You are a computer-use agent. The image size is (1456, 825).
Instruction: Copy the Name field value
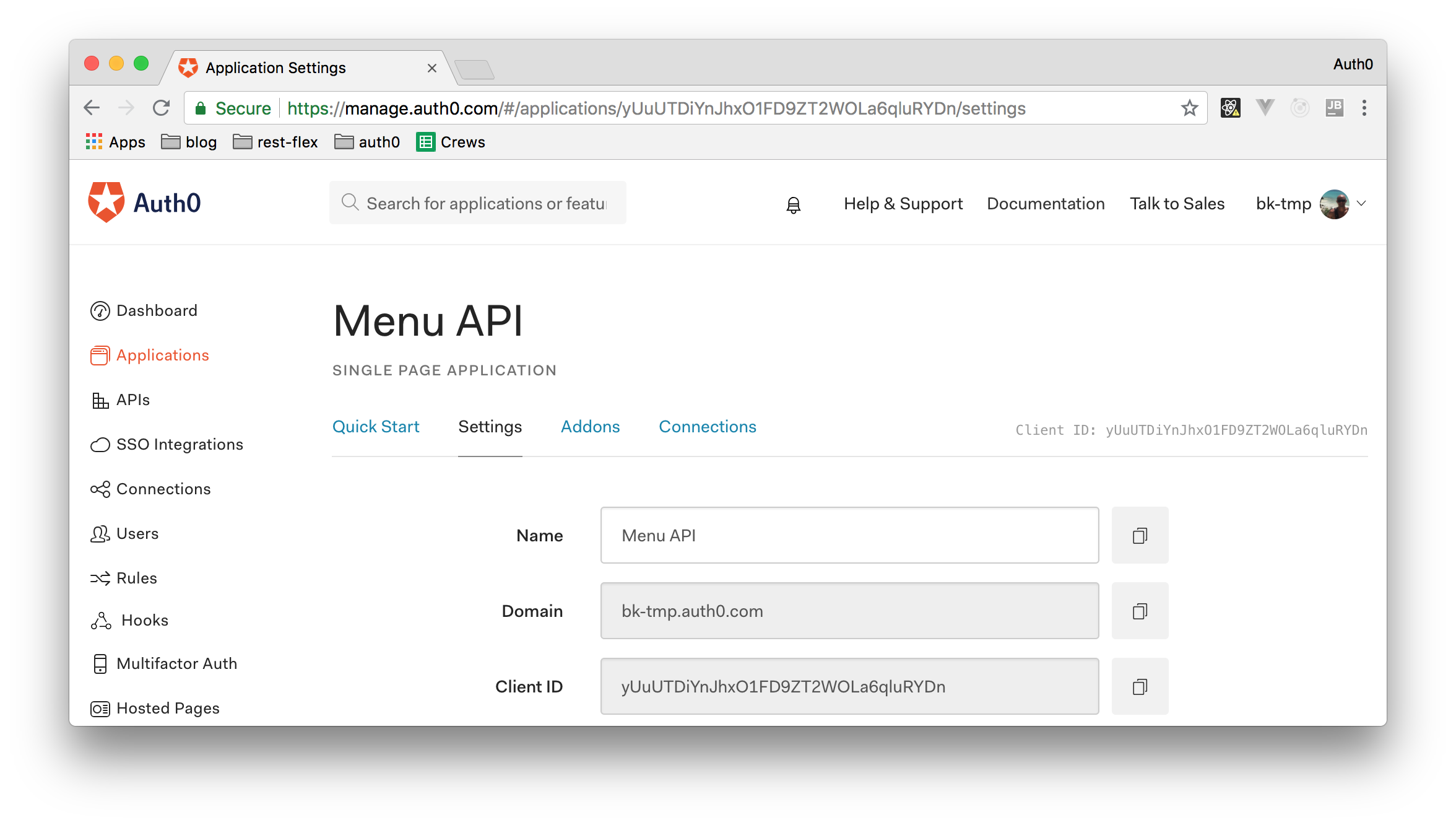(x=1139, y=536)
